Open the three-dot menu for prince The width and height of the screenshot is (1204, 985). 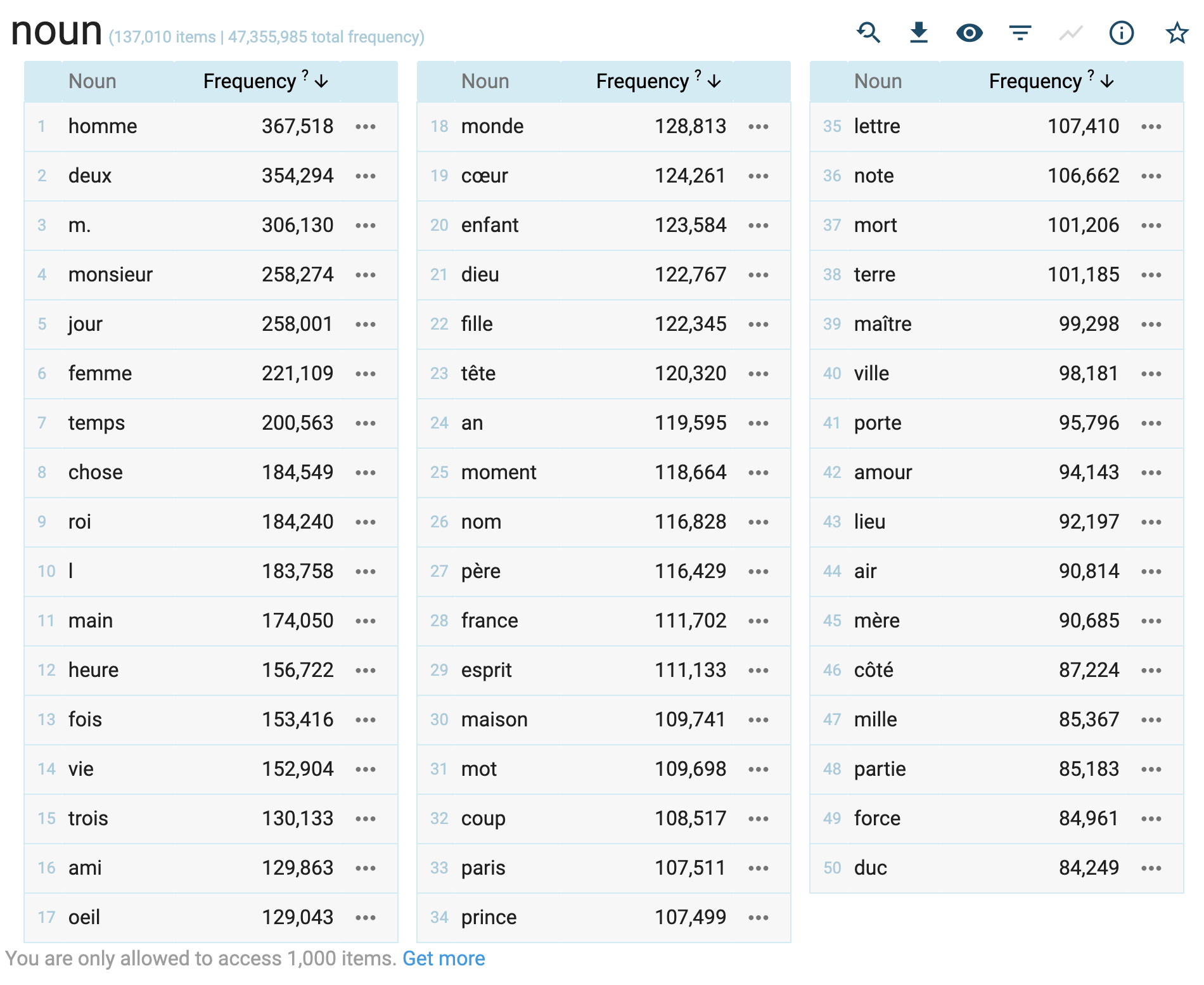[759, 918]
